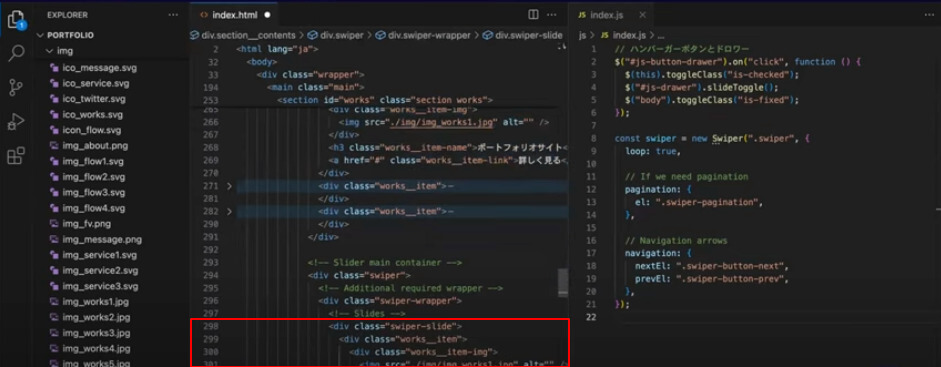Screen dimensions: 941x367
Task: Open Run and Debug view
Action: [x=16, y=122]
